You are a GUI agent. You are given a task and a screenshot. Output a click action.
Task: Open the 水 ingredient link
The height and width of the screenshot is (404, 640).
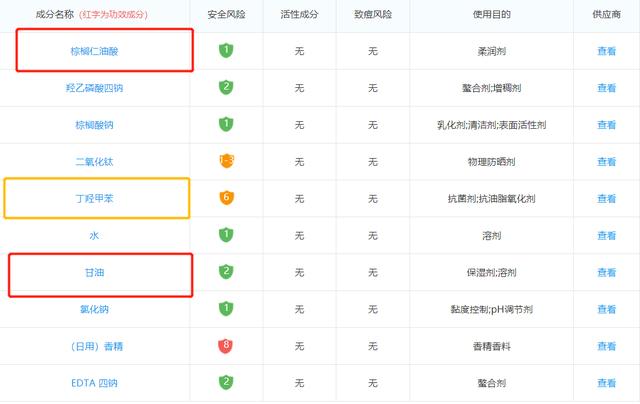(94, 235)
